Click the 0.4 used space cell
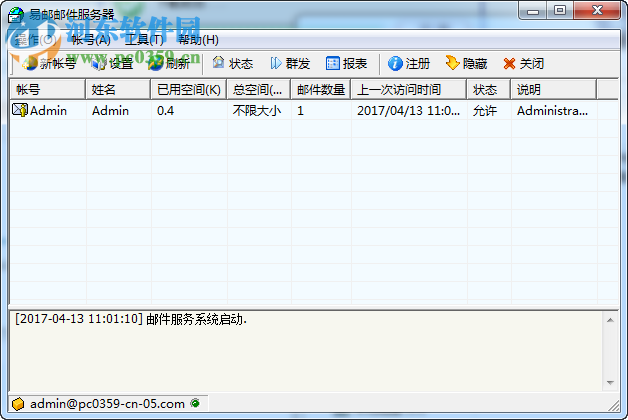This screenshot has width=628, height=420. (165, 111)
